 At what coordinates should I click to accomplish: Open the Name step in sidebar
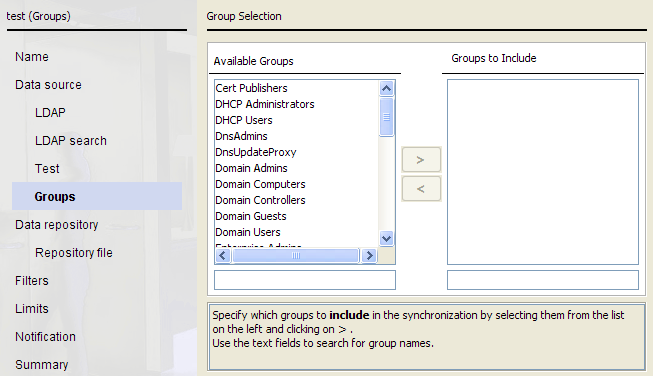(32, 57)
